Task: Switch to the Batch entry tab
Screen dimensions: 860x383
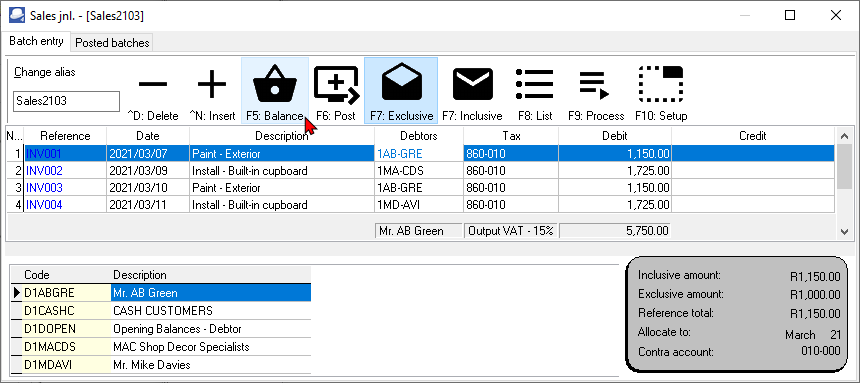Action: pyautogui.click(x=36, y=41)
